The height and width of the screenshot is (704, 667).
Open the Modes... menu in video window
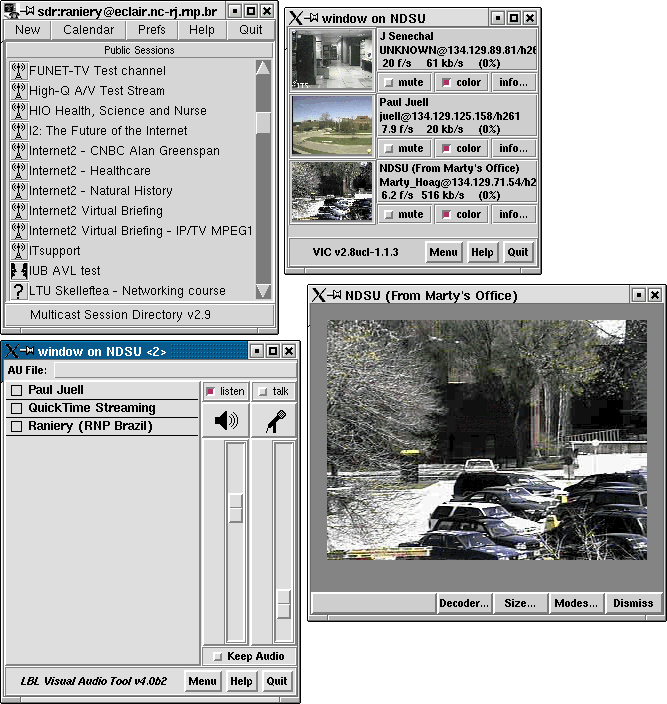click(576, 603)
